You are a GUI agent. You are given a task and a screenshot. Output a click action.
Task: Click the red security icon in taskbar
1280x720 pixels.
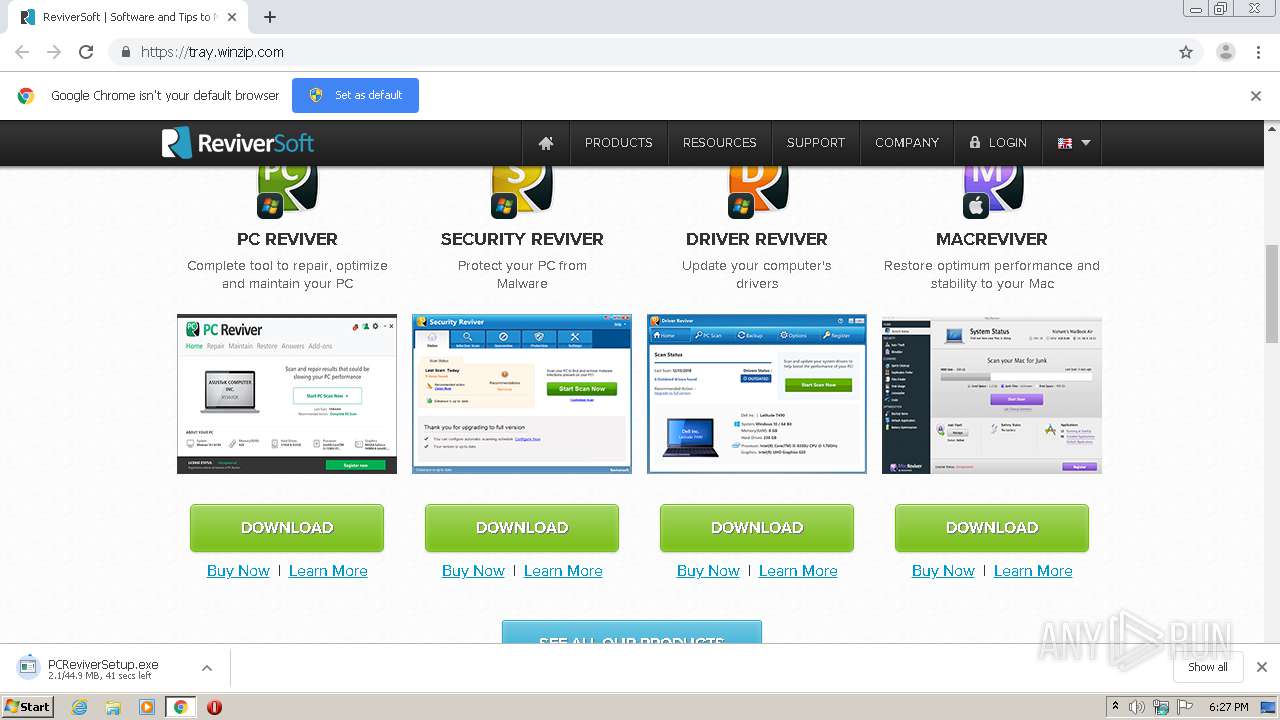214,707
